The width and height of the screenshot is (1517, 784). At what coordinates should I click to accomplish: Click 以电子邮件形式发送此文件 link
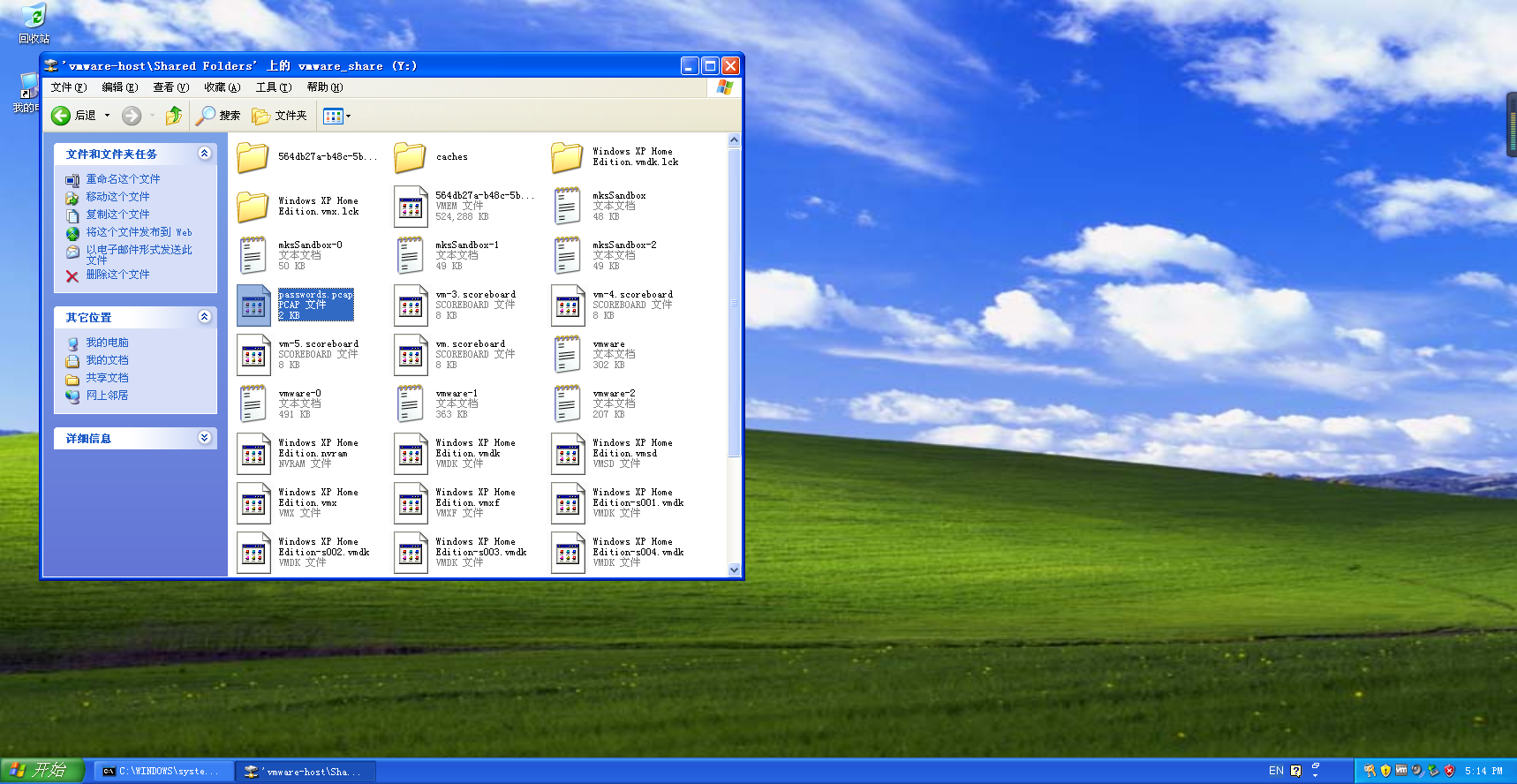point(139,254)
